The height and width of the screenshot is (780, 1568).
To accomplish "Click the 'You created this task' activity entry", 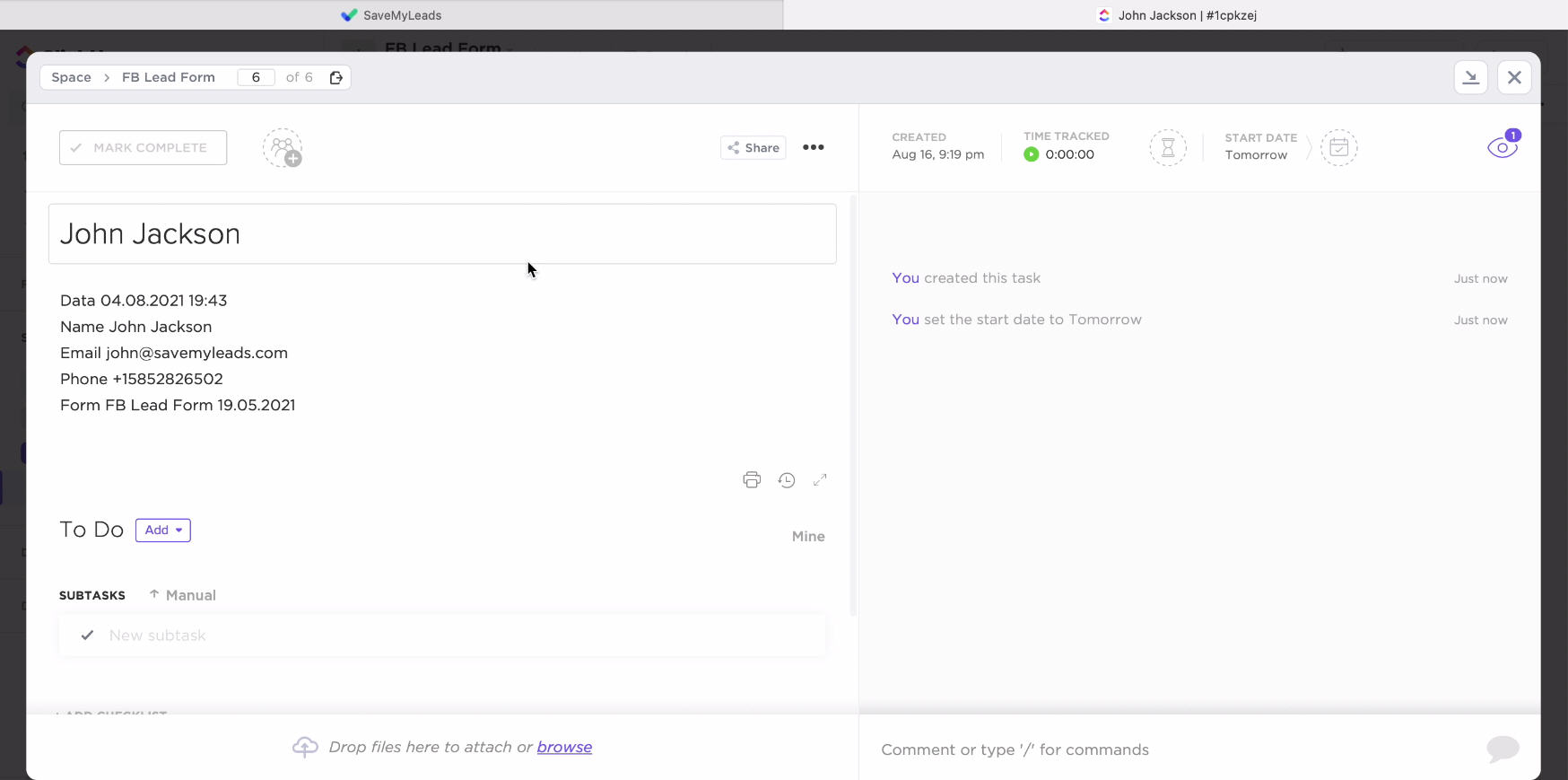I will (966, 278).
